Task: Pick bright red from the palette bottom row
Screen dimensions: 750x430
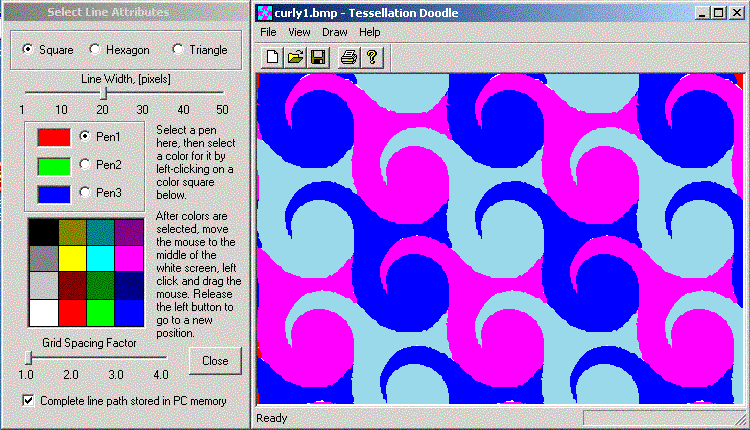Action: pyautogui.click(x=72, y=313)
